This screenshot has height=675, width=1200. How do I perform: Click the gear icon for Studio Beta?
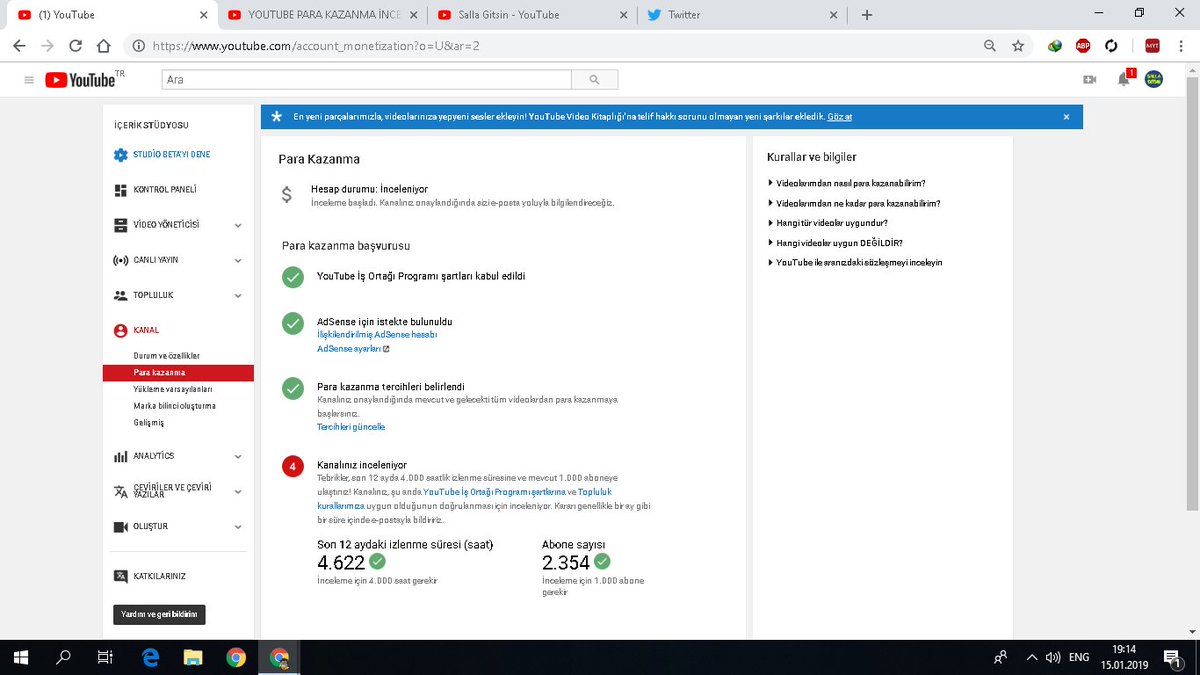click(120, 155)
